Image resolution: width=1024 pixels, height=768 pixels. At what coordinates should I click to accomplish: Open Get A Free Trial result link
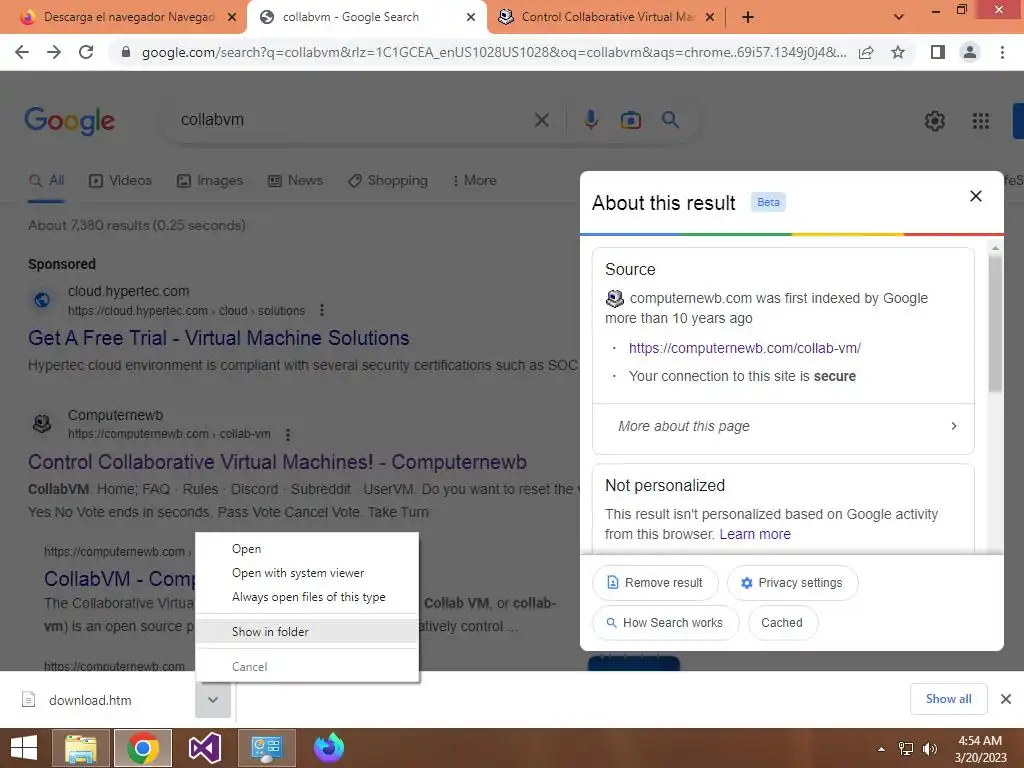click(219, 338)
